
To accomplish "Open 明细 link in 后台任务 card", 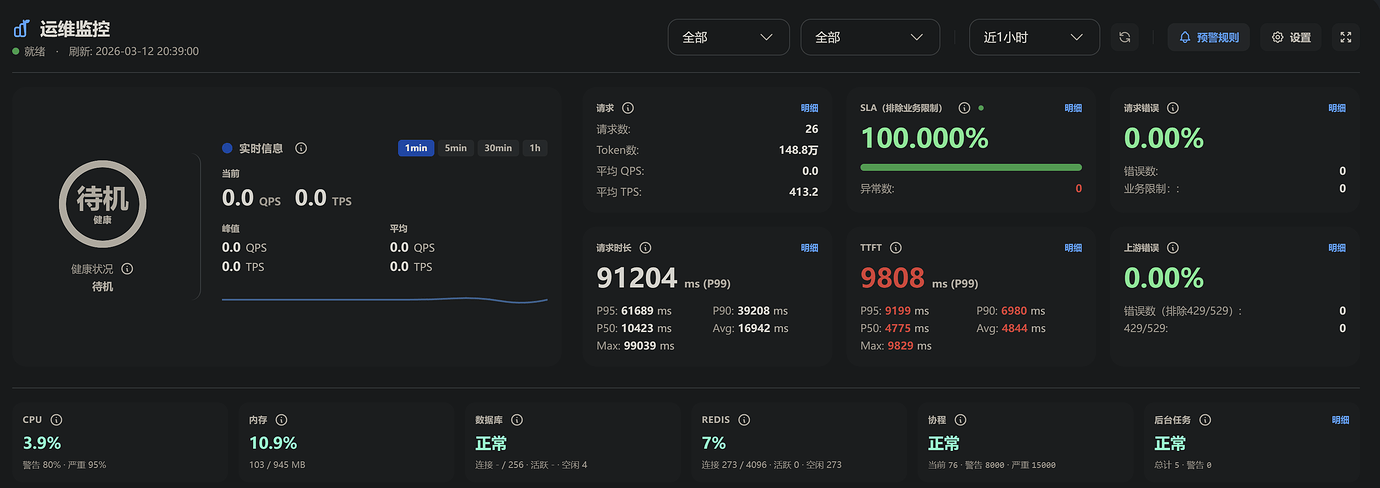I will click(x=1340, y=420).
